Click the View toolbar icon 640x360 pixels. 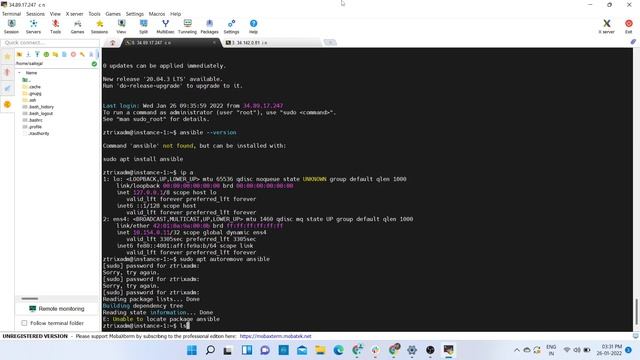point(122,27)
